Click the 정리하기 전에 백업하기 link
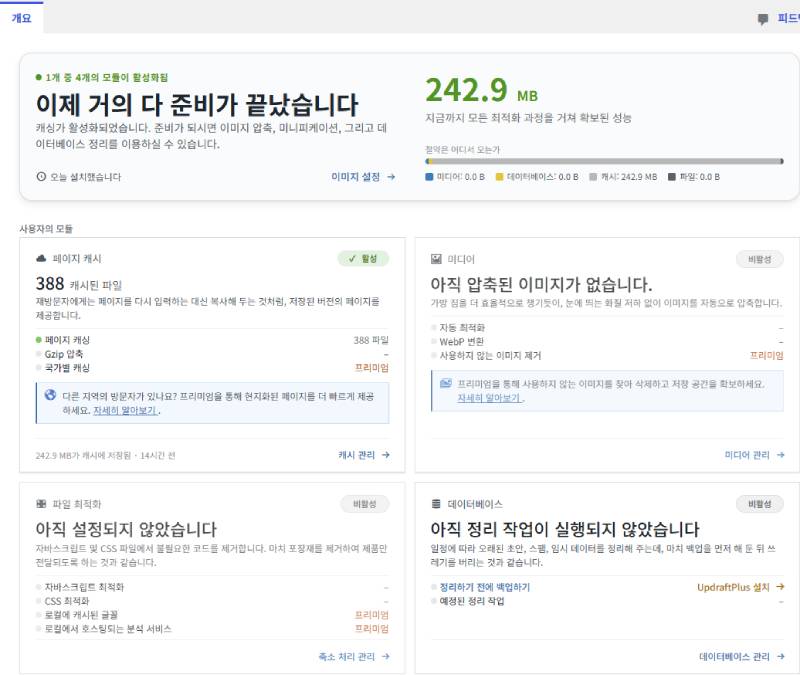The image size is (800, 675). tap(485, 587)
